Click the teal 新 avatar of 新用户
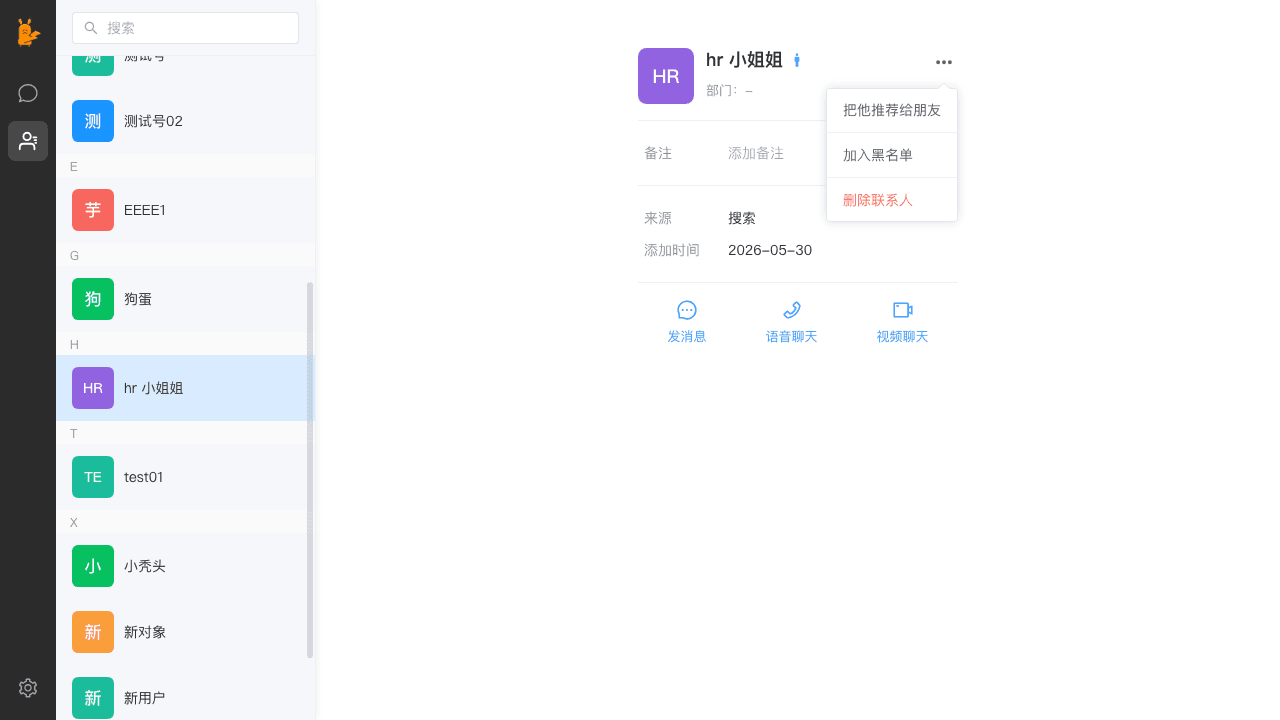The height and width of the screenshot is (720, 1280). 93,698
